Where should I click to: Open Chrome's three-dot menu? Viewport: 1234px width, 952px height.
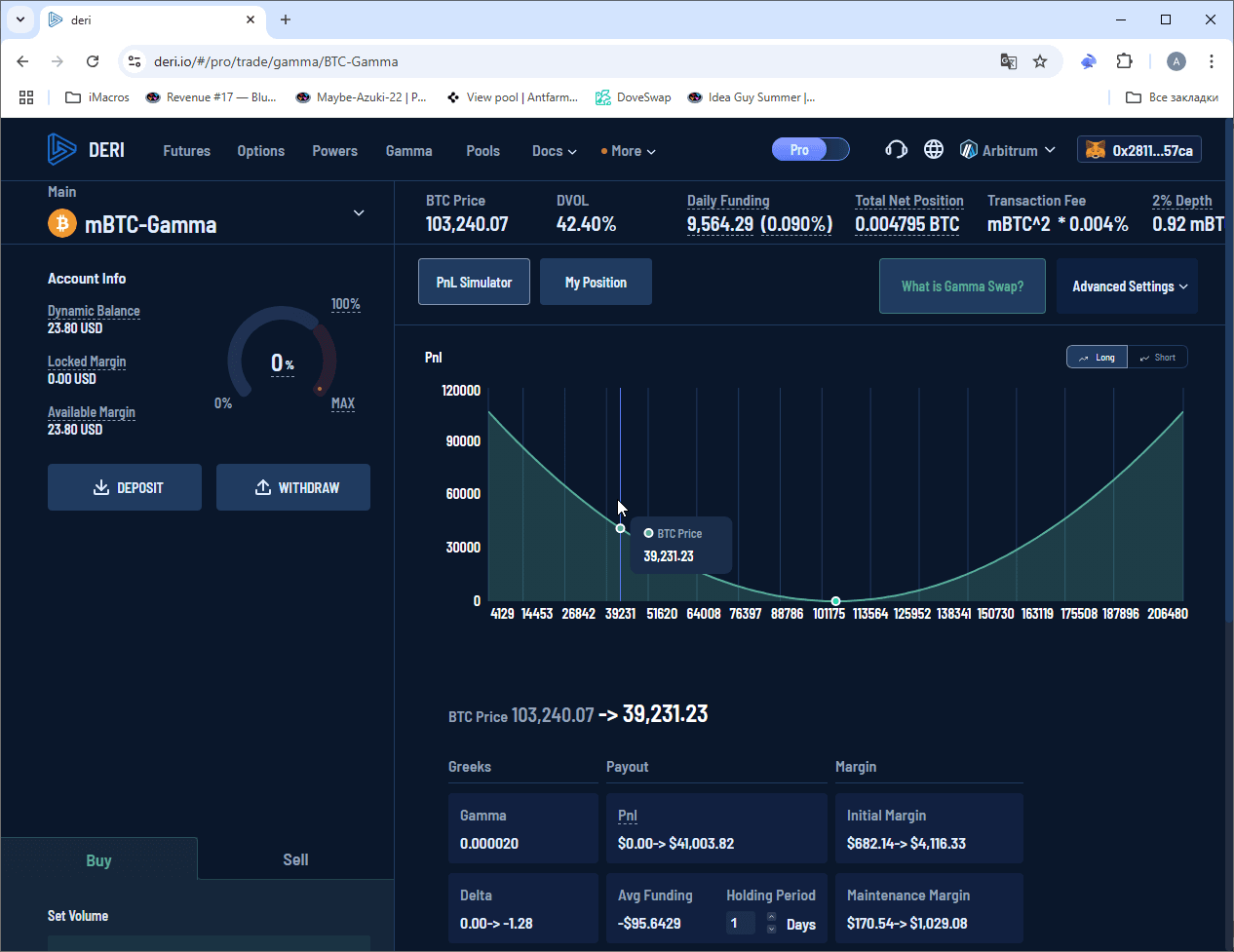click(x=1212, y=61)
